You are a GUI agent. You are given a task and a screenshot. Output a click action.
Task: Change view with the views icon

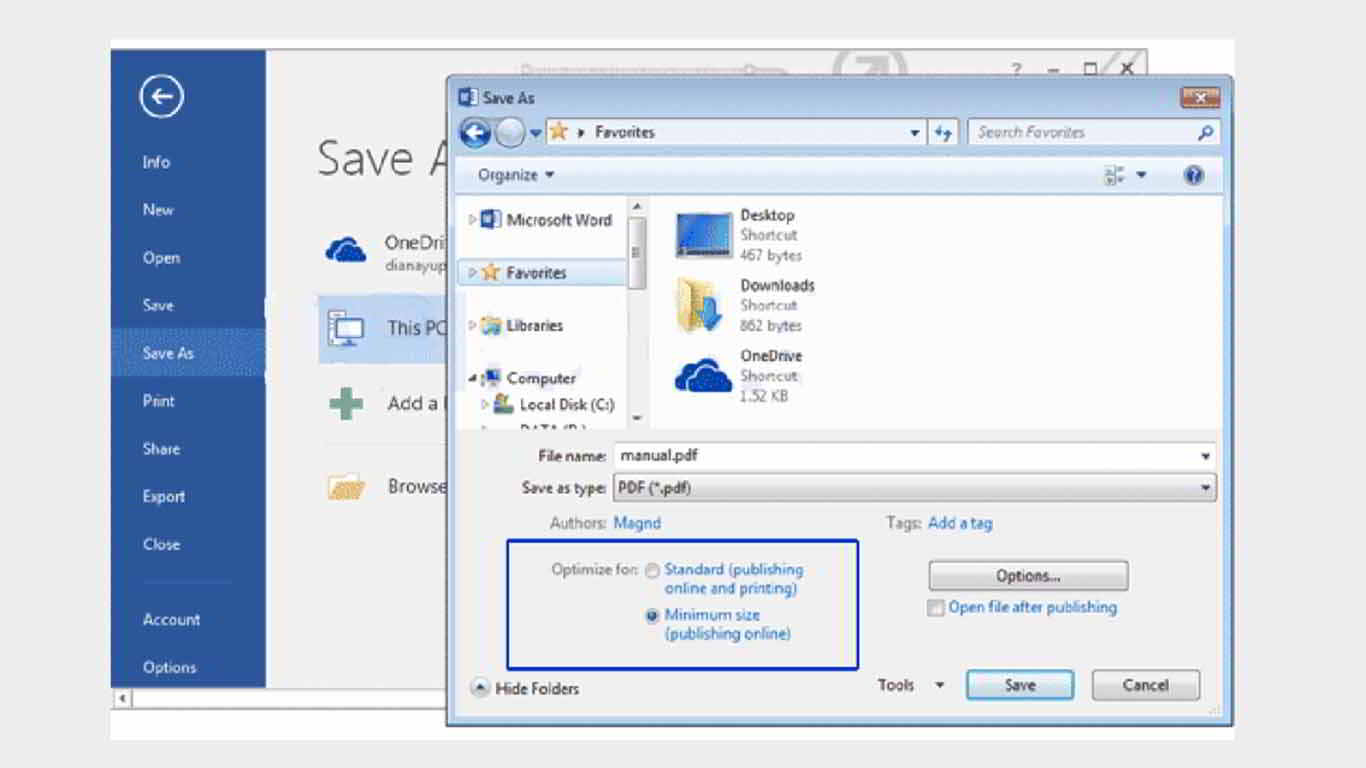point(1114,175)
